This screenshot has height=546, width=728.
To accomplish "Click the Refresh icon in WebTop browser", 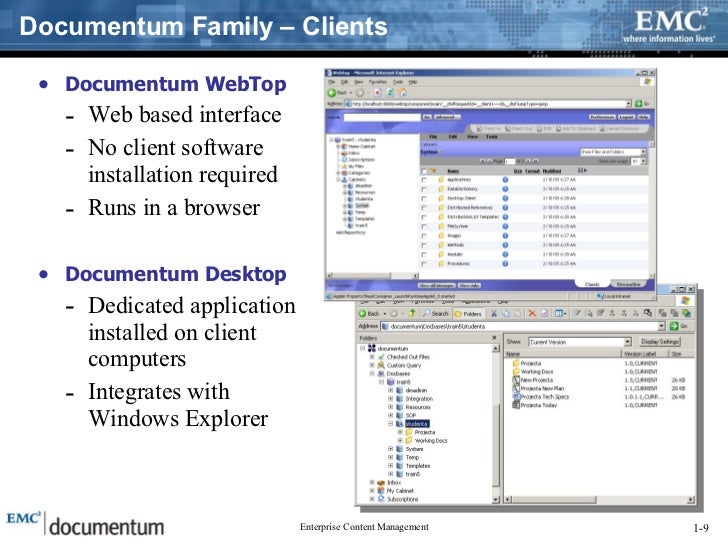I will pos(390,93).
